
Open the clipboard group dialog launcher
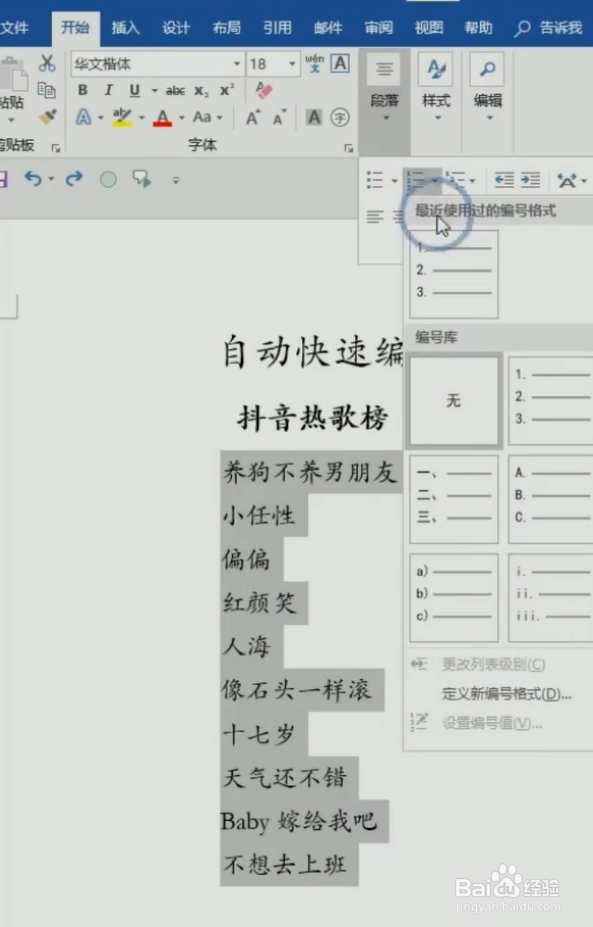56,148
